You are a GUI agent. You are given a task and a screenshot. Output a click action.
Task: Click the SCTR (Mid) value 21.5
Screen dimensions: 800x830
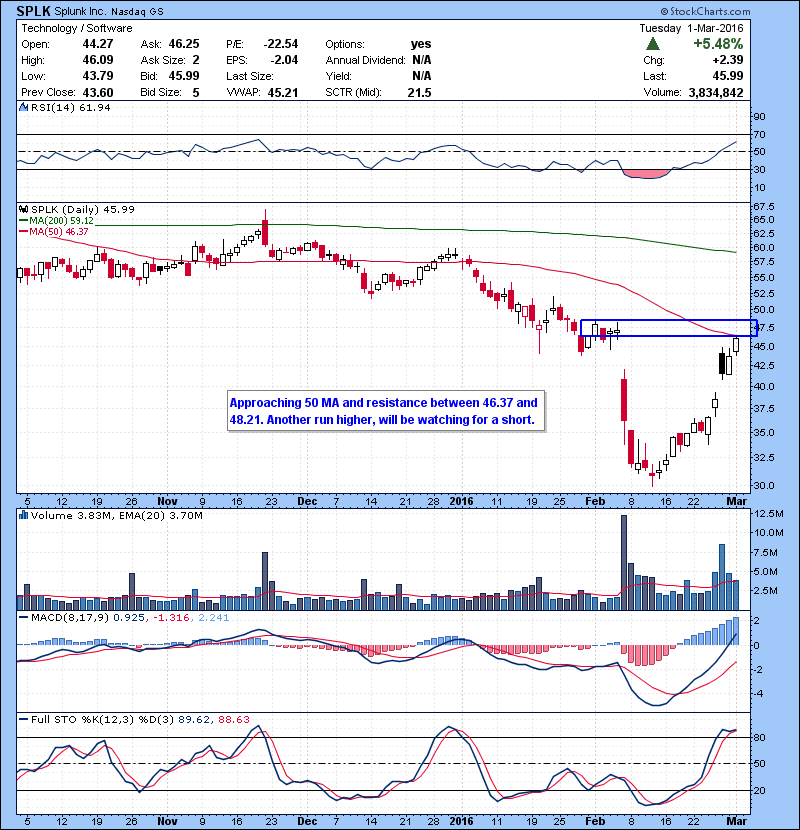click(x=419, y=92)
